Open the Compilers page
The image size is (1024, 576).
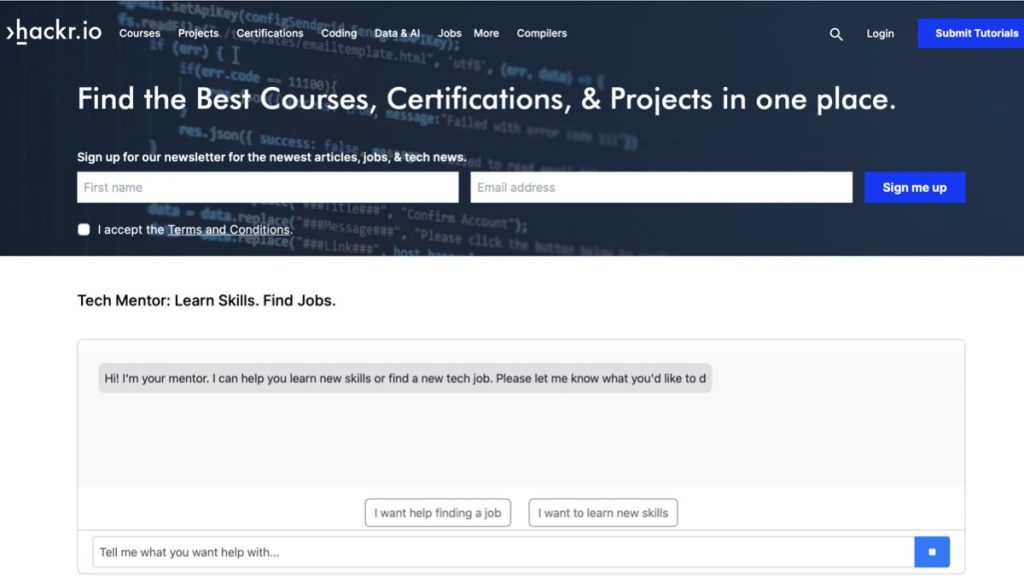(x=542, y=33)
